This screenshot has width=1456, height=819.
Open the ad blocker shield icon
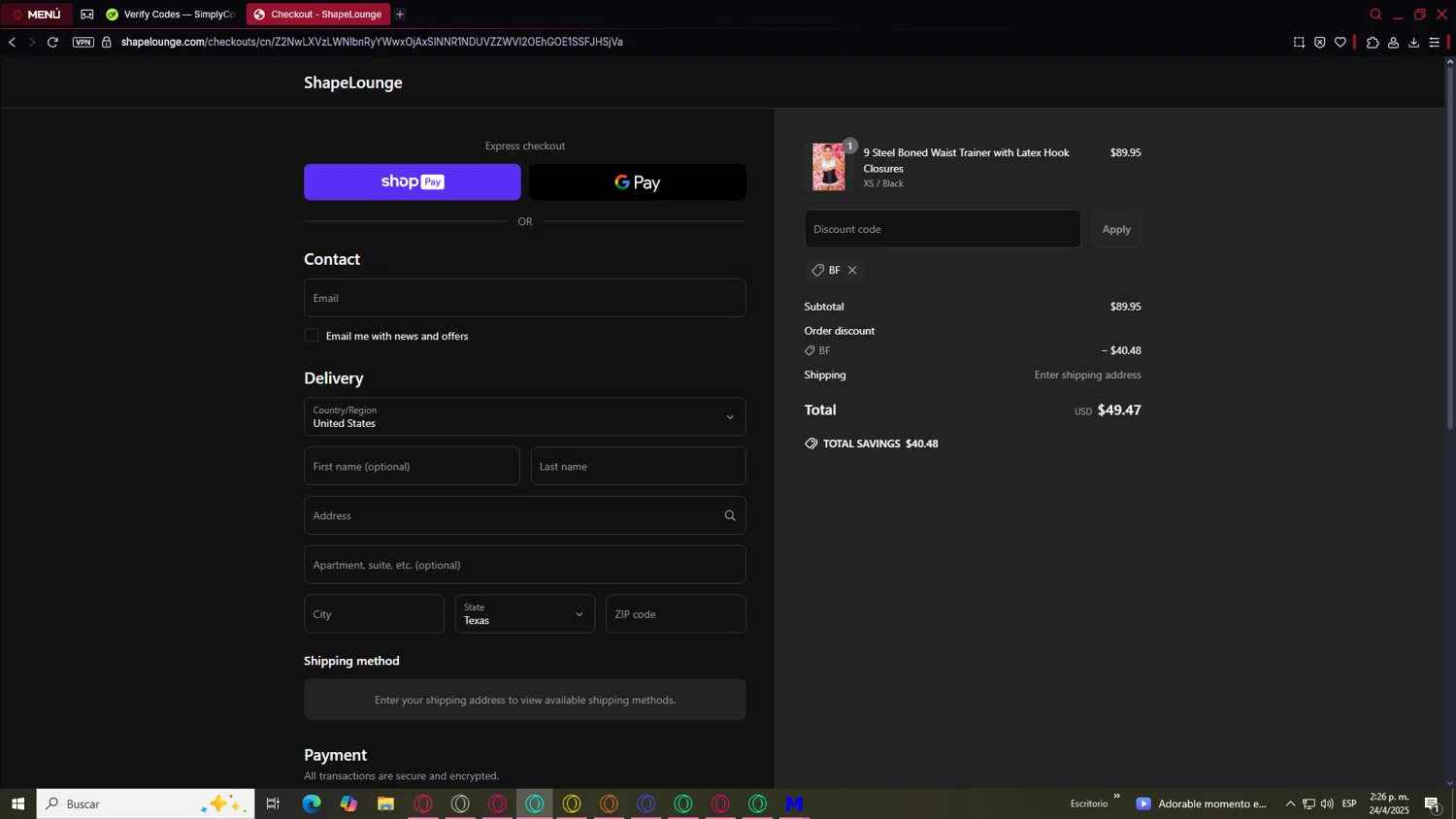(x=1320, y=43)
